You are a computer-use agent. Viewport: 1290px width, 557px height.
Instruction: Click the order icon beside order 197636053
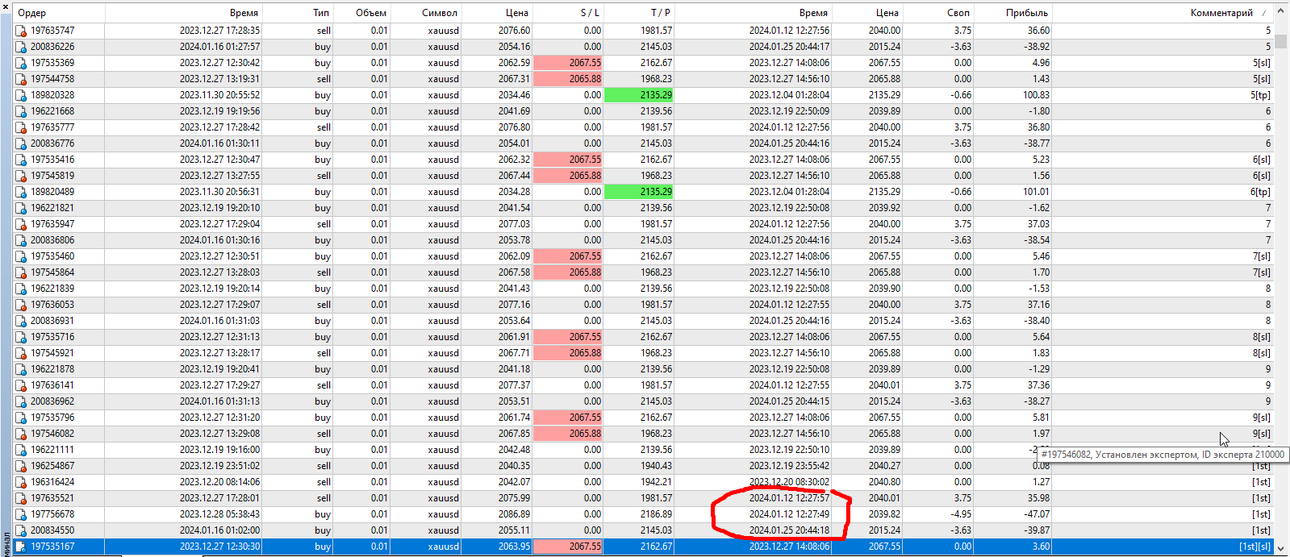pyautogui.click(x=21, y=304)
